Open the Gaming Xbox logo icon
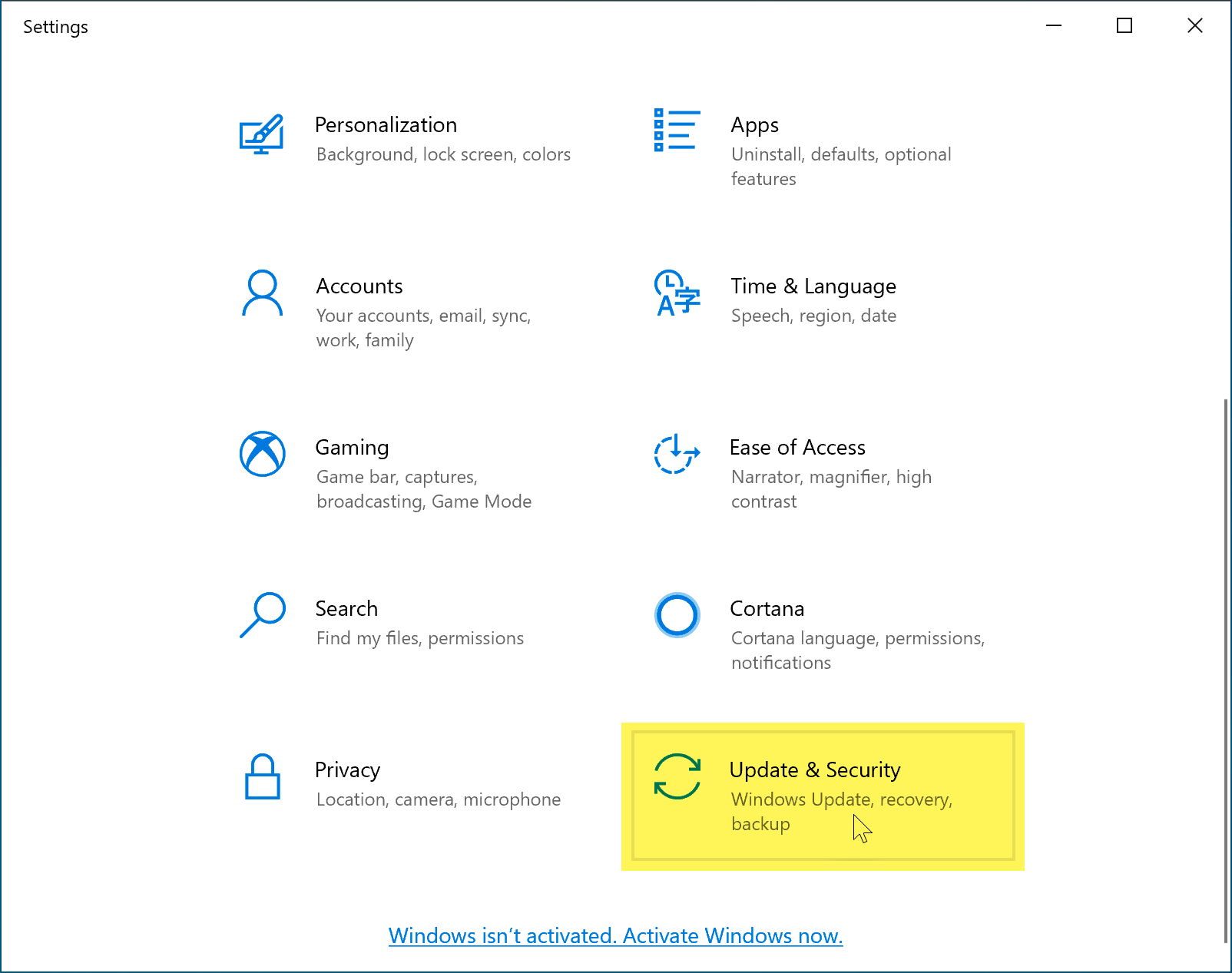Screen dimensions: 1232x973 262,454
